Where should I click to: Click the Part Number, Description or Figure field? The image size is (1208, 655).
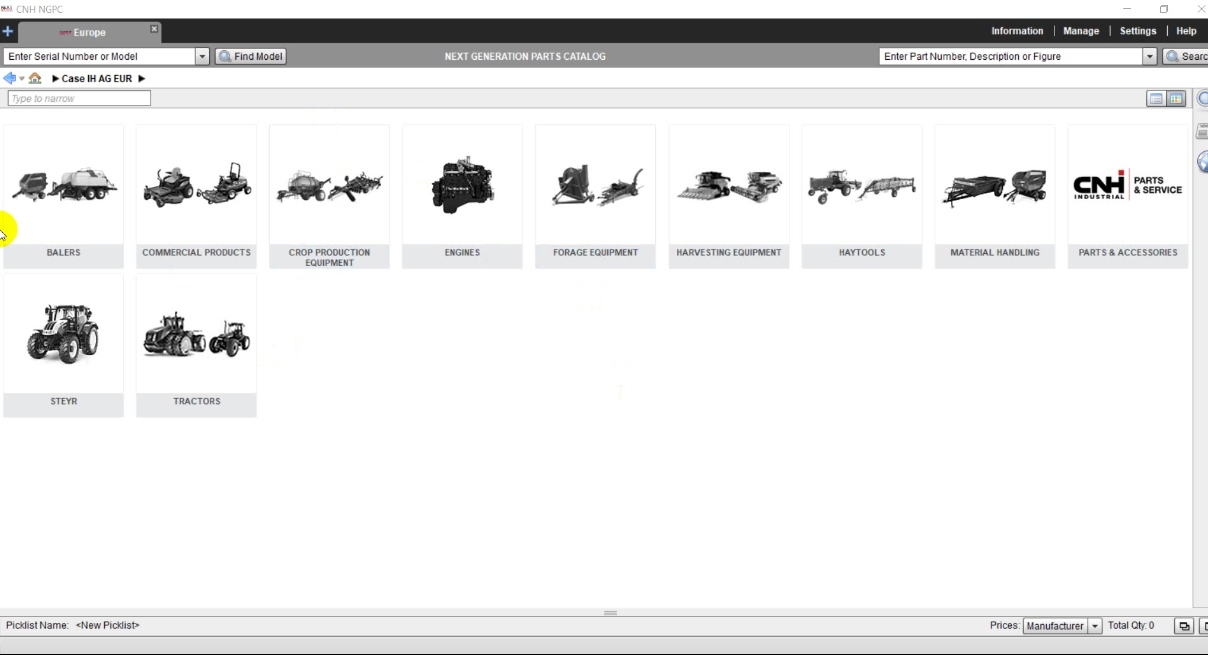coord(1011,57)
